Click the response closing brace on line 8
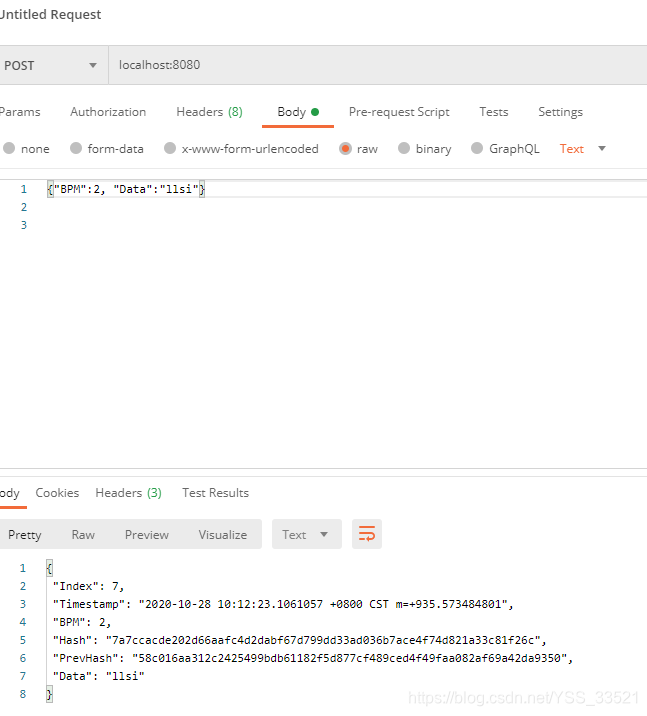The image size is (647, 716). [49, 694]
